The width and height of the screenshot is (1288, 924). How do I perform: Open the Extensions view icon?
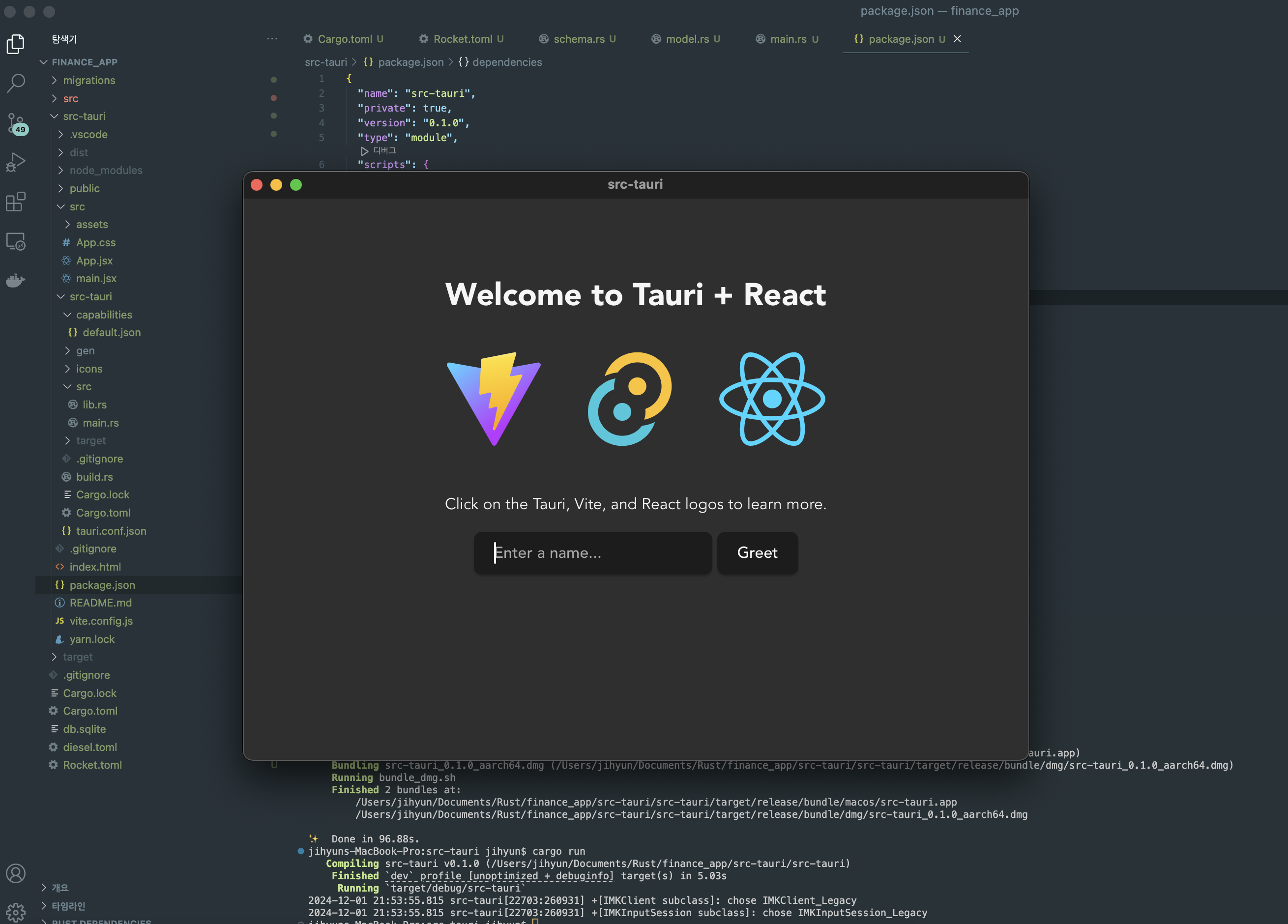click(16, 202)
